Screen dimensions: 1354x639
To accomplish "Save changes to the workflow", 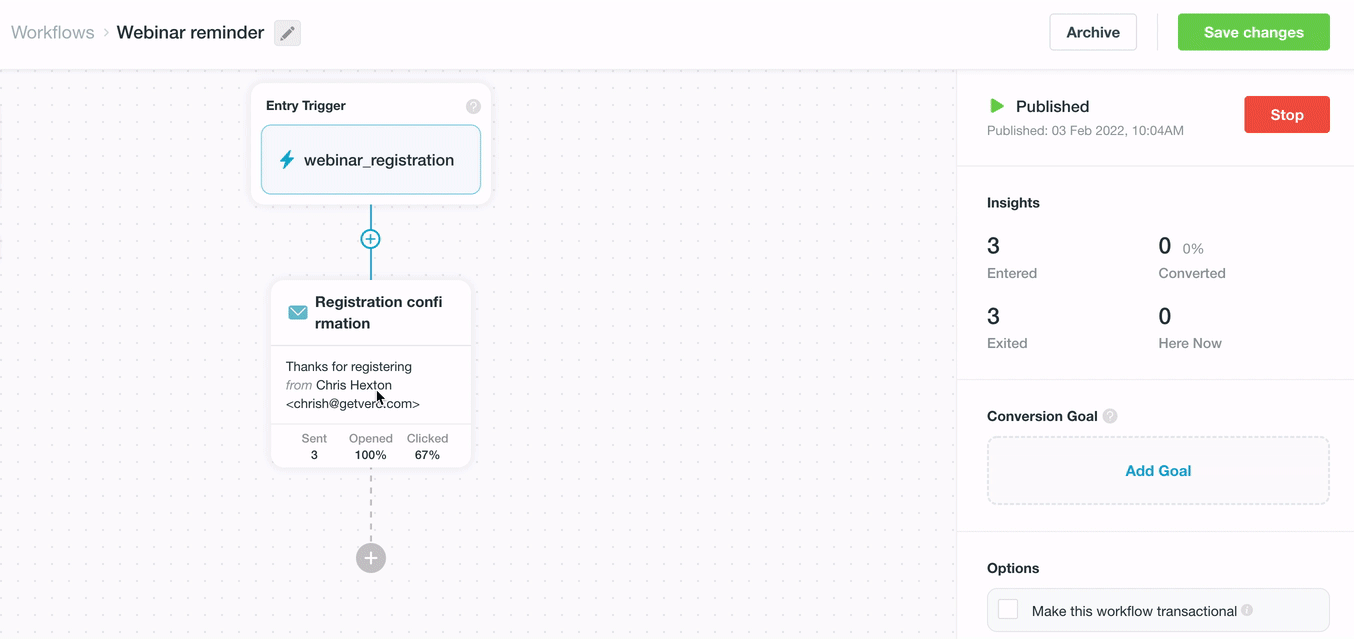I will click(x=1253, y=32).
